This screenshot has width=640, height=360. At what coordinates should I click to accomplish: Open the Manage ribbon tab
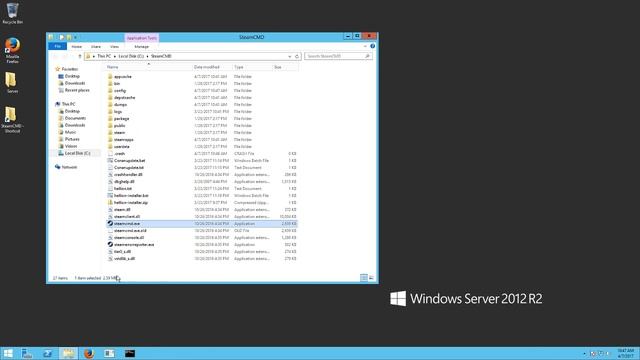142,47
